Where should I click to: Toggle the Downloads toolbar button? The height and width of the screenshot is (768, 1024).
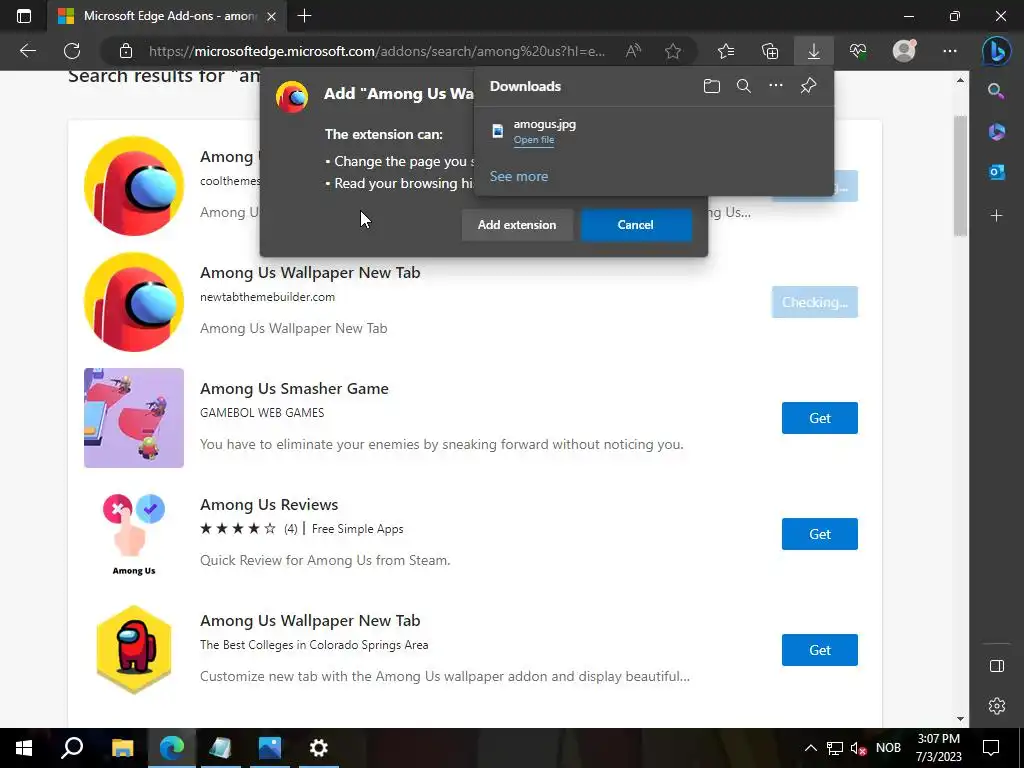point(814,51)
